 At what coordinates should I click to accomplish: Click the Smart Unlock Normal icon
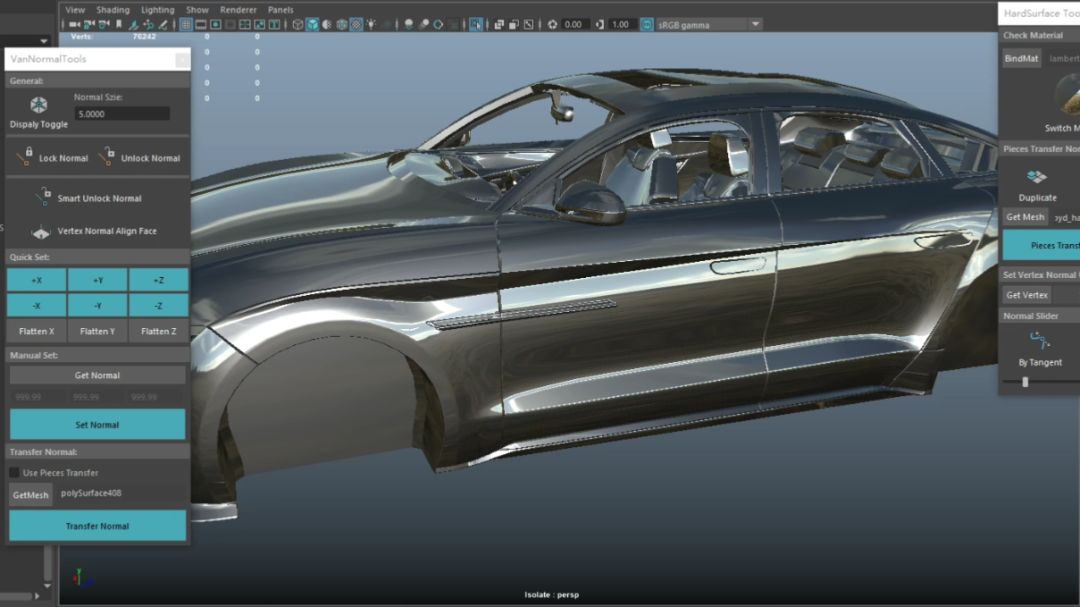[x=43, y=196]
